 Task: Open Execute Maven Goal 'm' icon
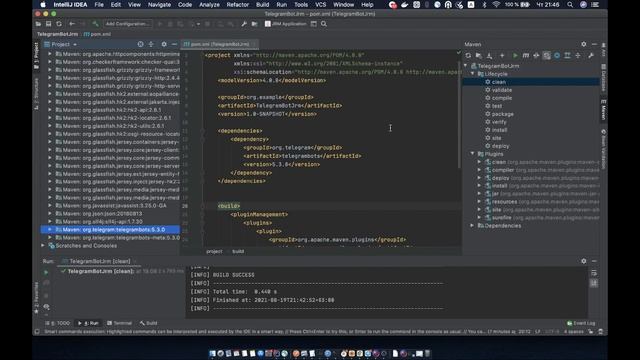(526, 56)
